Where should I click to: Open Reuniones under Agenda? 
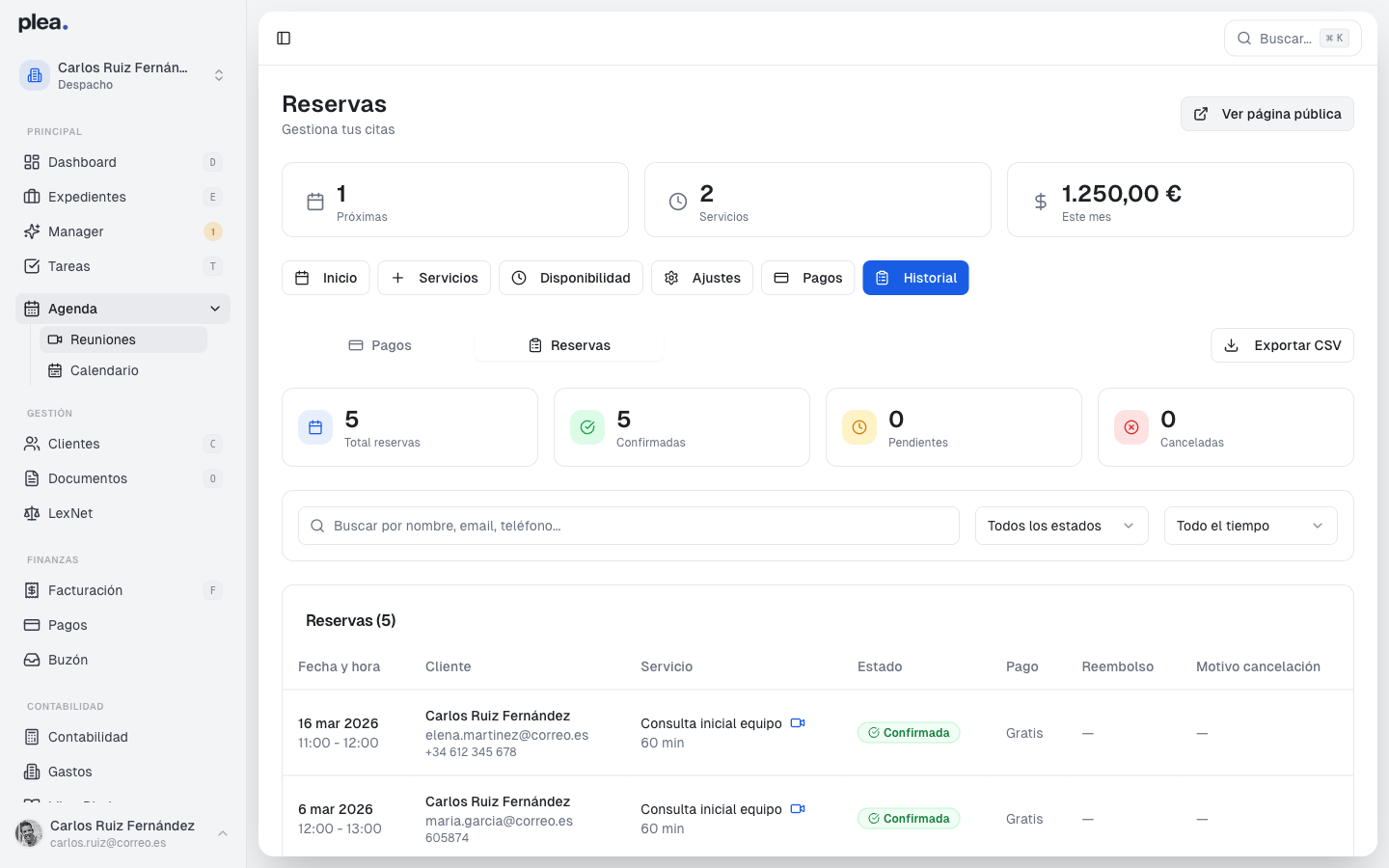point(123,339)
